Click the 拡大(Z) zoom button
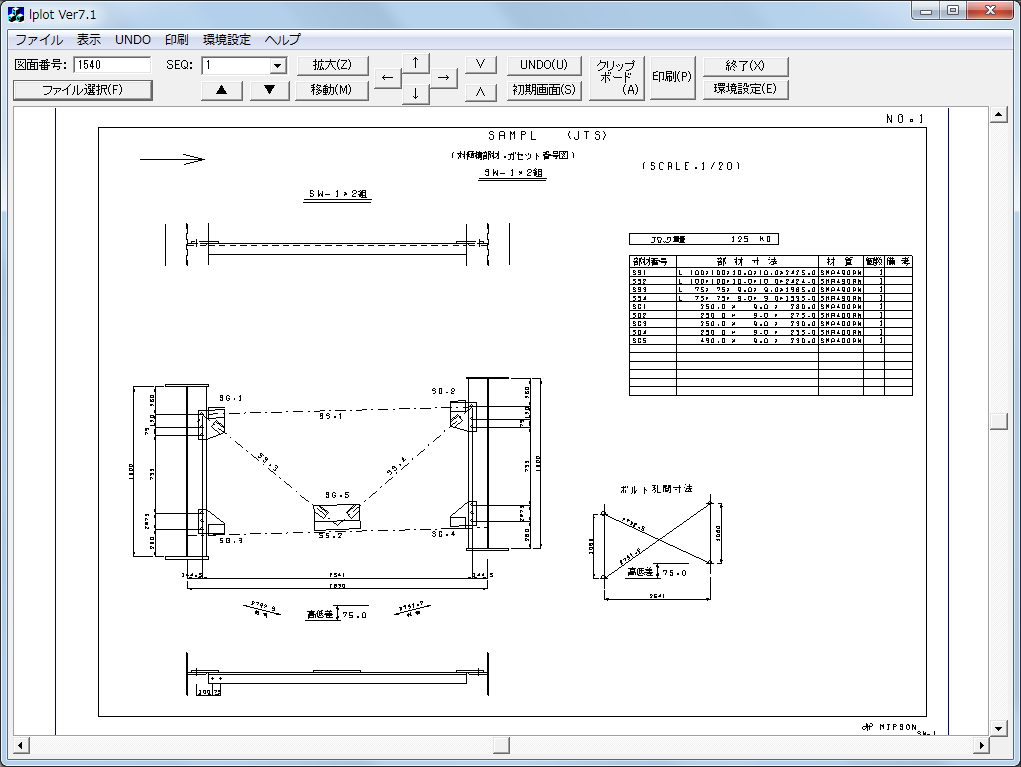The image size is (1021, 767). [332, 65]
